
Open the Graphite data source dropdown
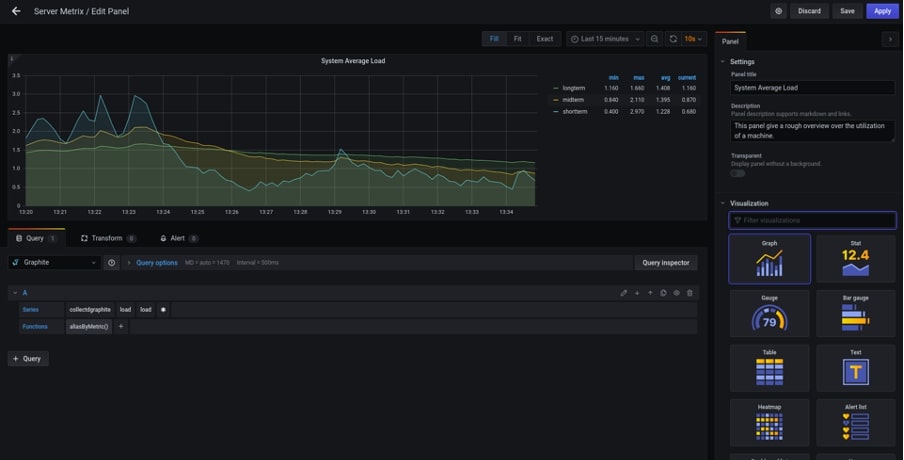tap(54, 263)
